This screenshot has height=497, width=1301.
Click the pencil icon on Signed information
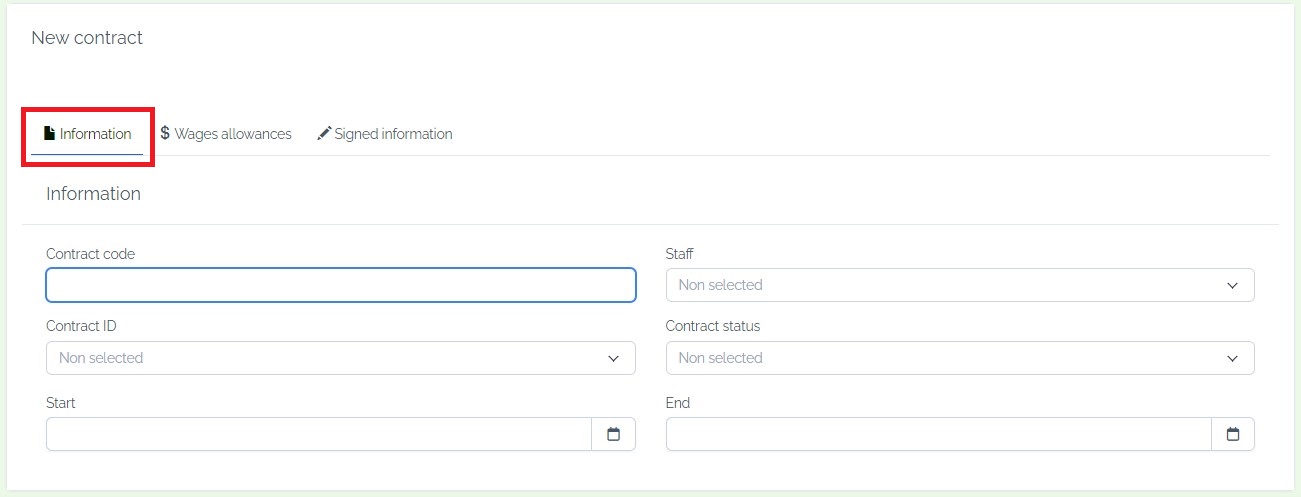coord(324,133)
